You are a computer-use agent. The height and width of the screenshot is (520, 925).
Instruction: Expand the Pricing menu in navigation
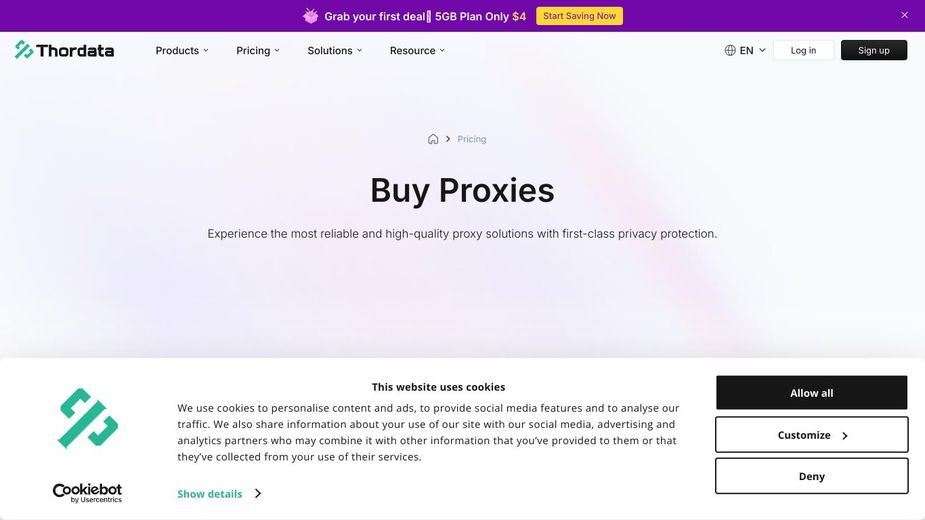(258, 51)
